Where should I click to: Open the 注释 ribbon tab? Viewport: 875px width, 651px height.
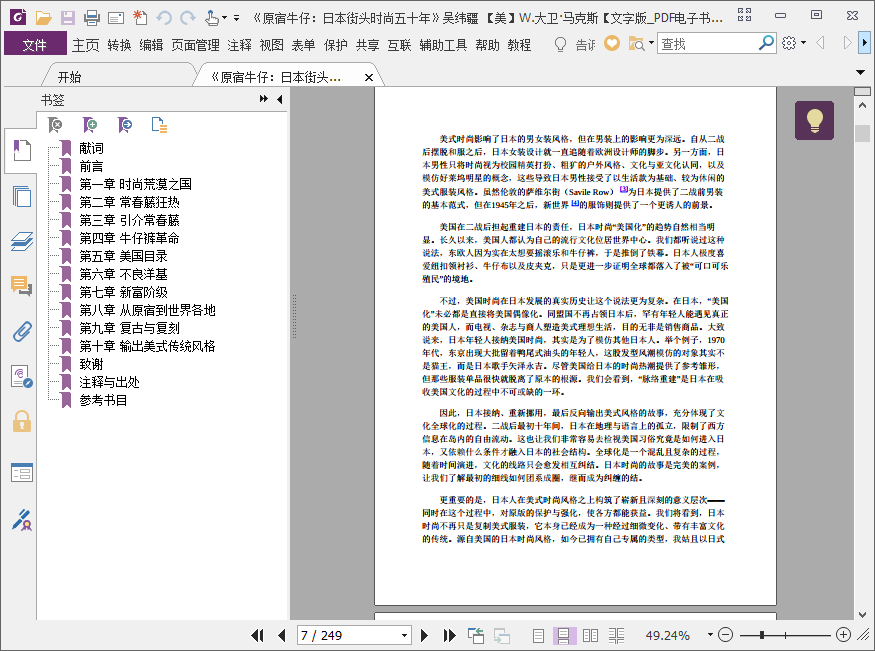(x=239, y=45)
